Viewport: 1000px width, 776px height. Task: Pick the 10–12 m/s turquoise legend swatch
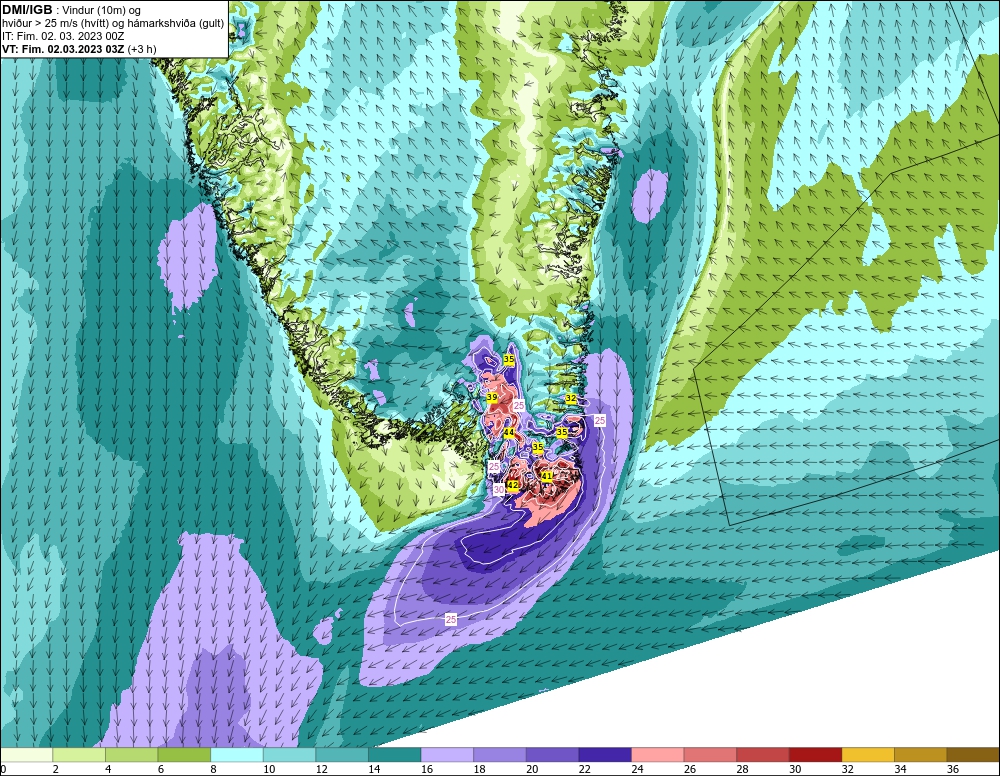289,755
